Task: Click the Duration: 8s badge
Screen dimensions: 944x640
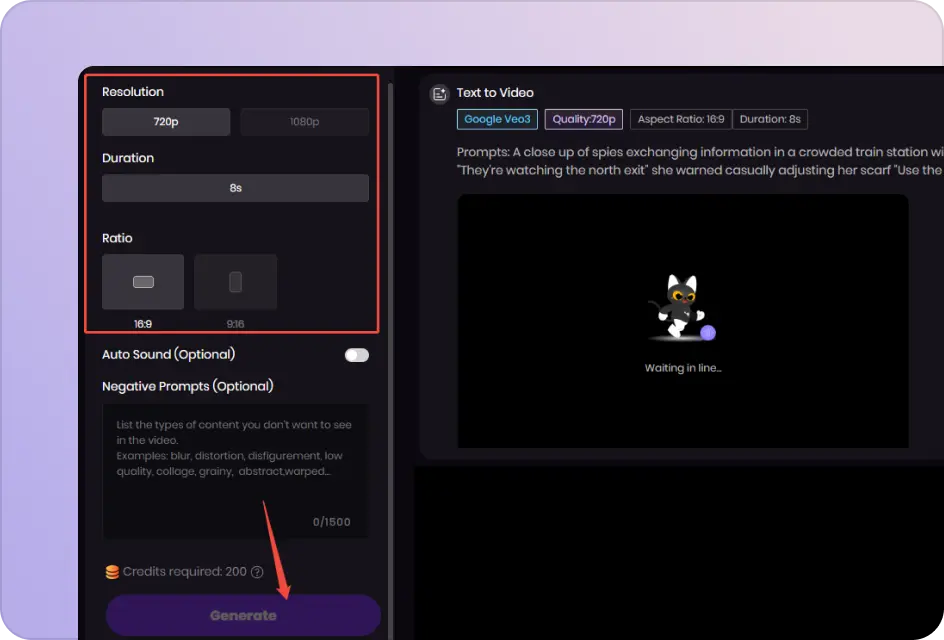Action: tap(770, 118)
